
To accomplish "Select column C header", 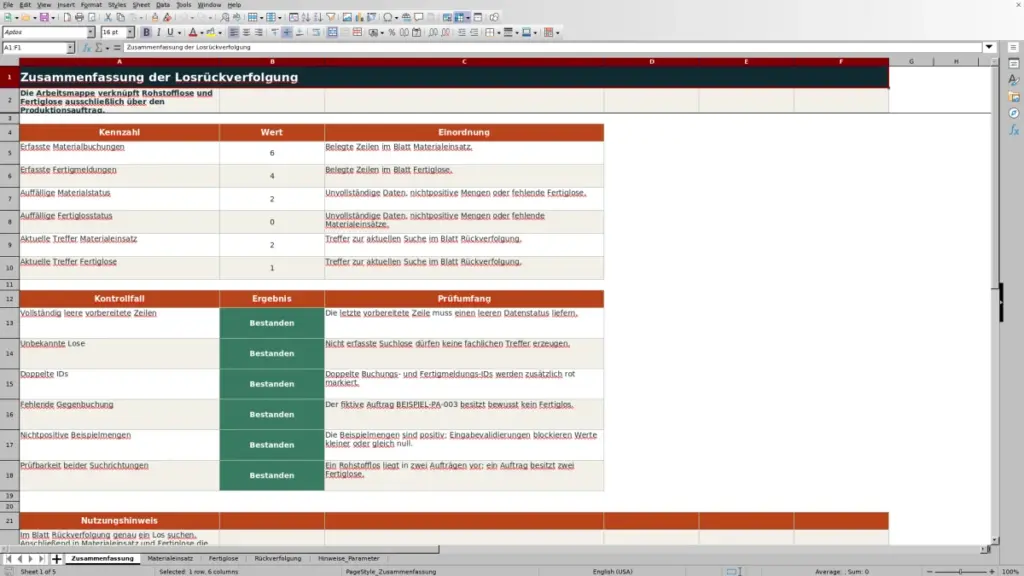I will tap(464, 61).
